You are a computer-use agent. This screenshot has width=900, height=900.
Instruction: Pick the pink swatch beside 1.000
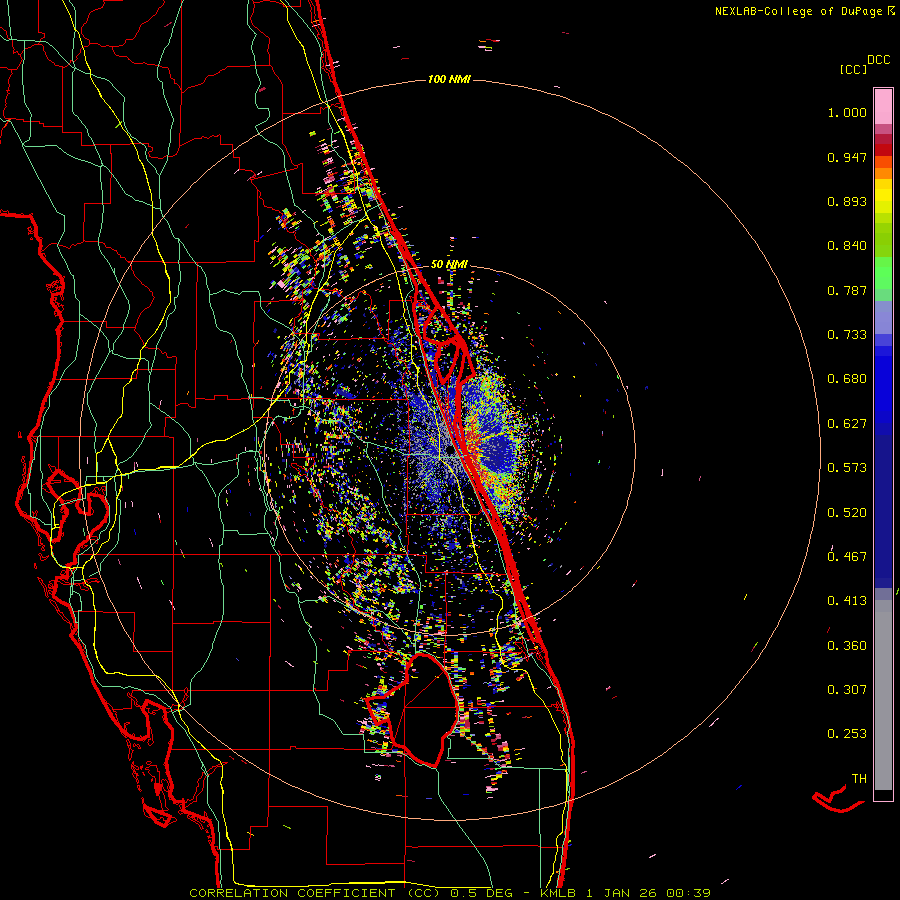883,107
